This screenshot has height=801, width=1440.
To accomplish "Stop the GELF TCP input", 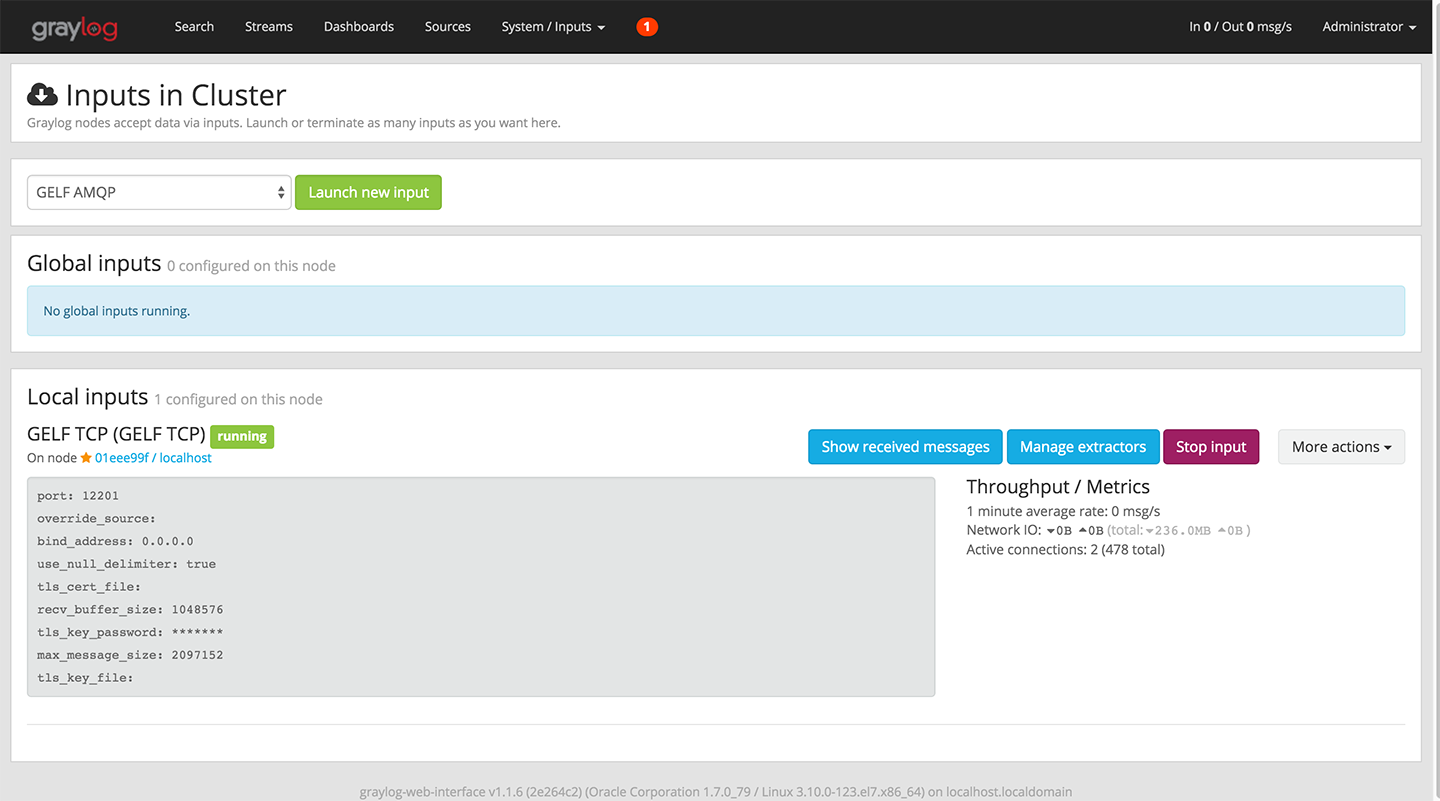I will coord(1211,447).
